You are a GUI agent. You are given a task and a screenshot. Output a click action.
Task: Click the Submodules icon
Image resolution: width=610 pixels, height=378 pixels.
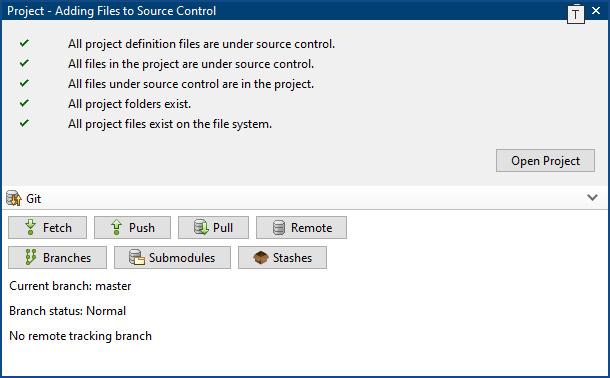[x=137, y=257]
